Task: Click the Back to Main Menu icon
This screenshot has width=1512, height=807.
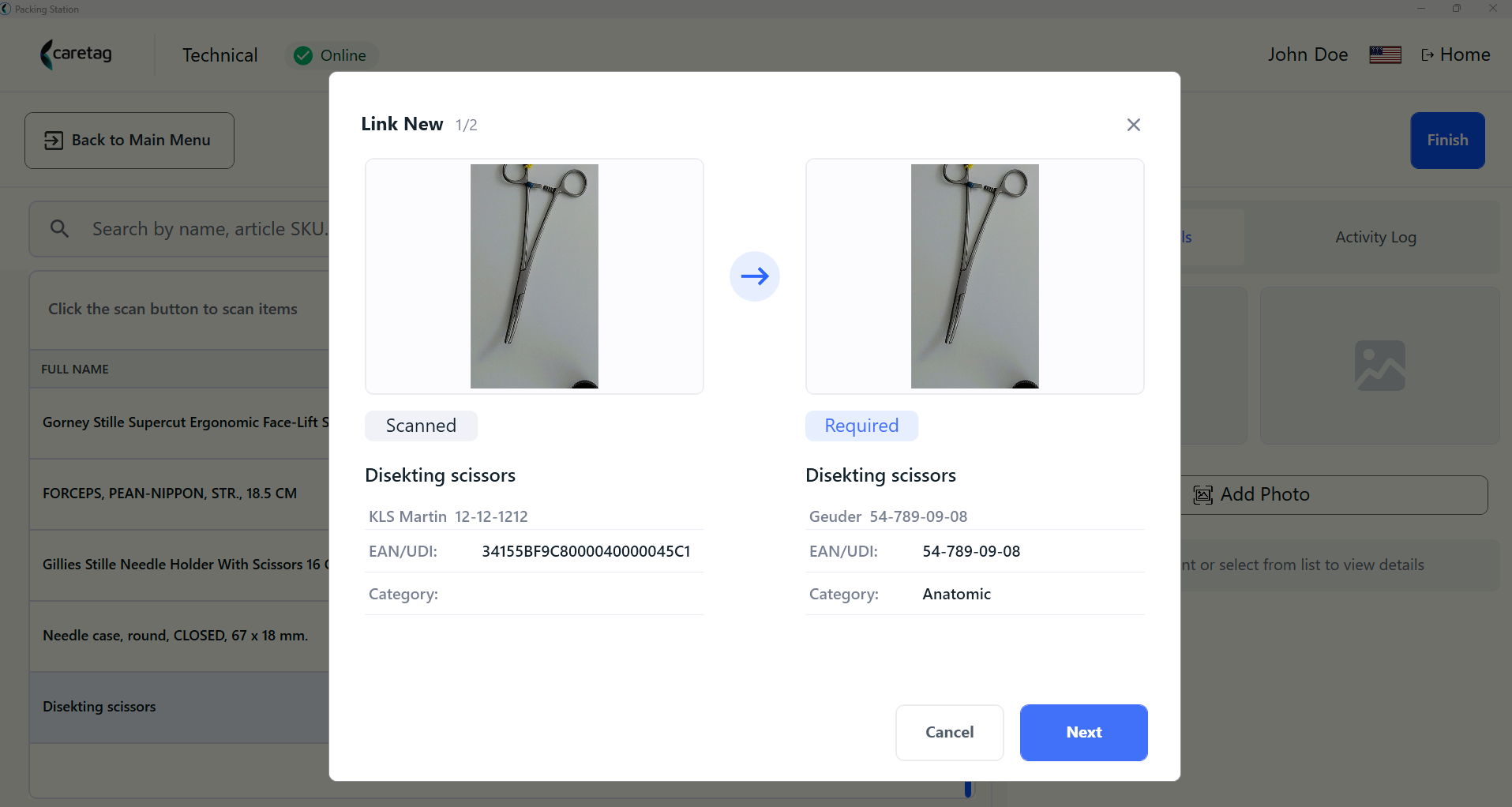Action: pyautogui.click(x=54, y=141)
